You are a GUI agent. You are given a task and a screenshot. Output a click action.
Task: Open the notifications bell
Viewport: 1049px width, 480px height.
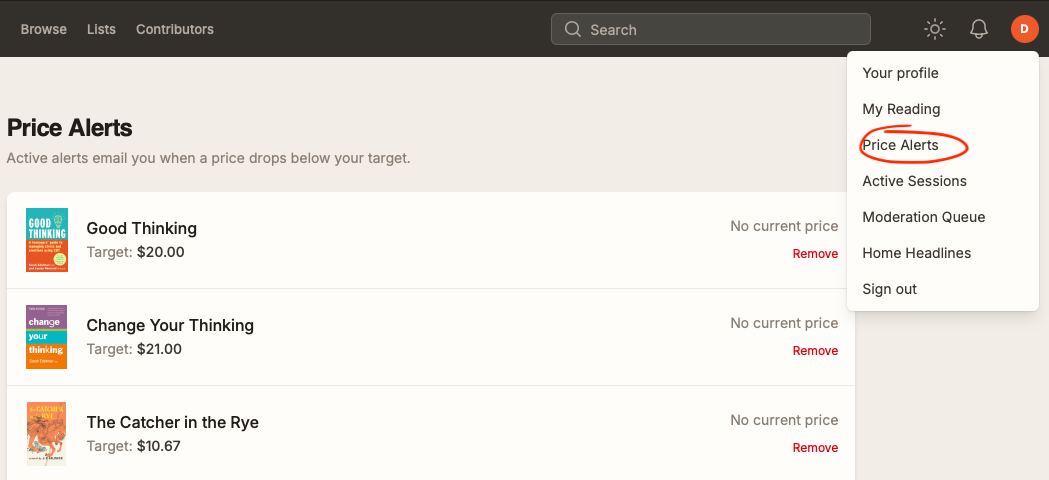(x=979, y=29)
